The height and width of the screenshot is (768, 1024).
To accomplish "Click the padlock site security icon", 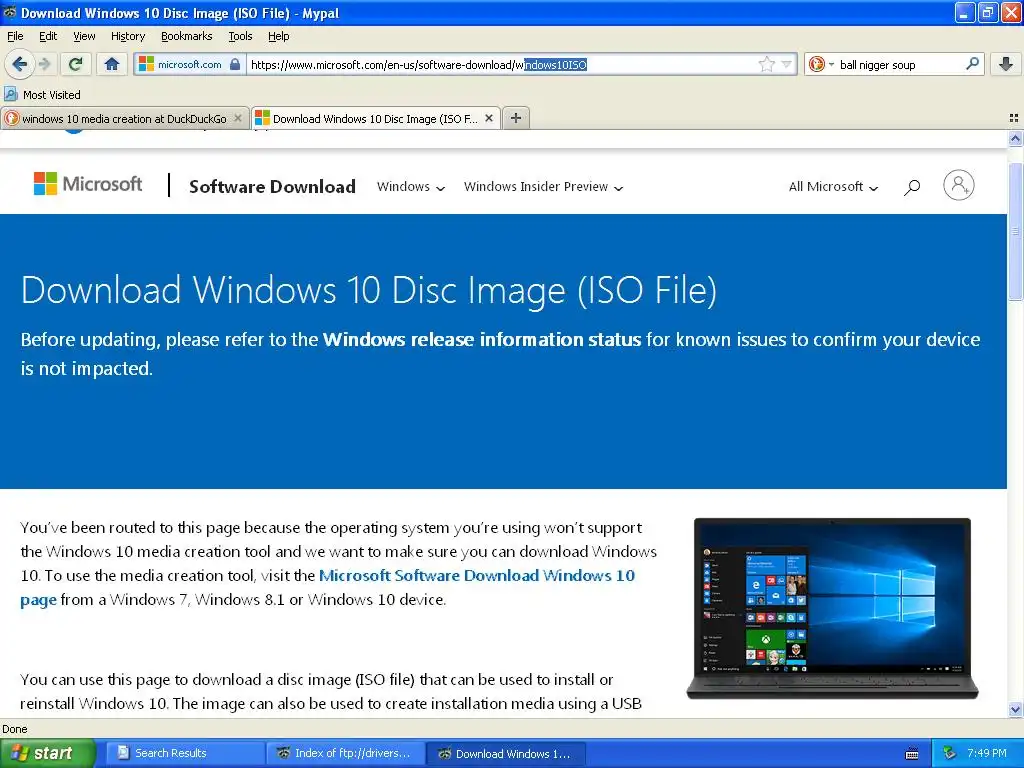I will 235,64.
